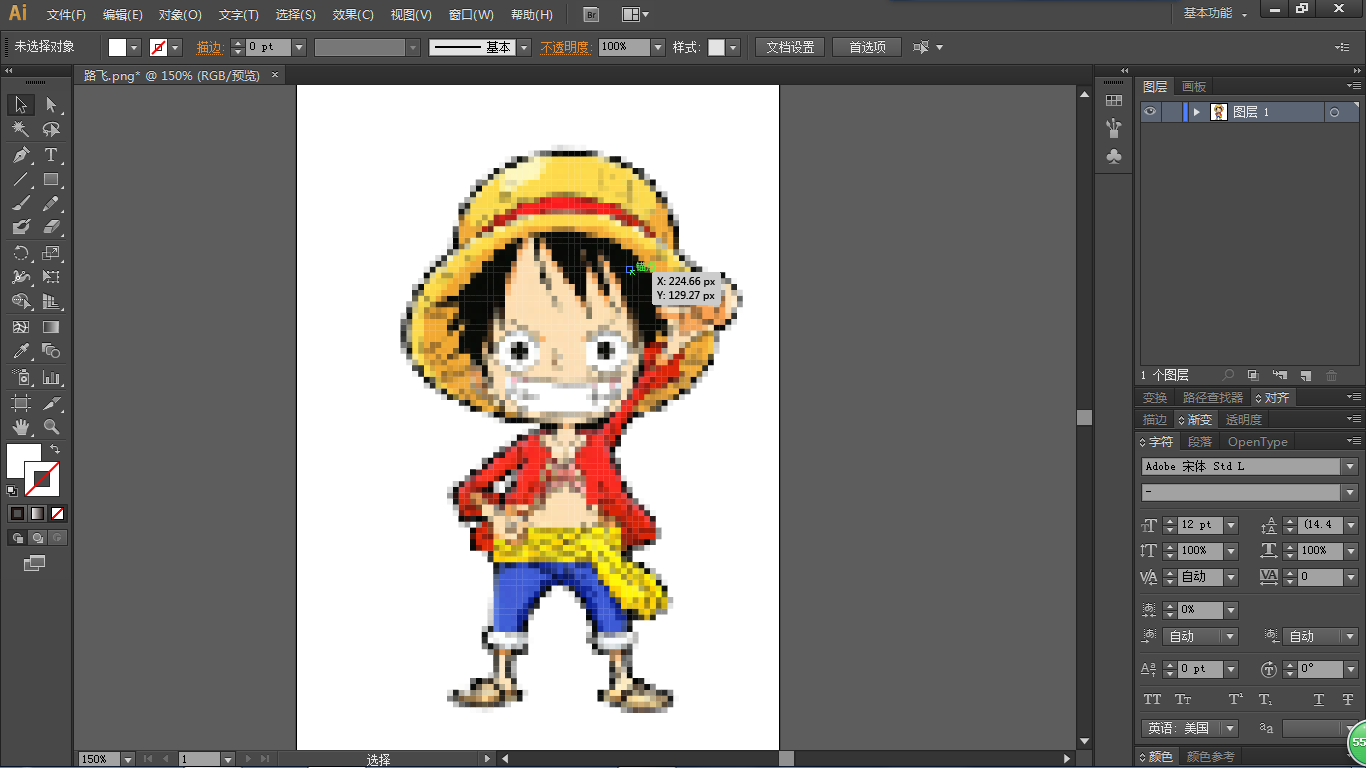Image resolution: width=1366 pixels, height=768 pixels.
Task: Choose the Rotate tool
Action: tap(21, 253)
